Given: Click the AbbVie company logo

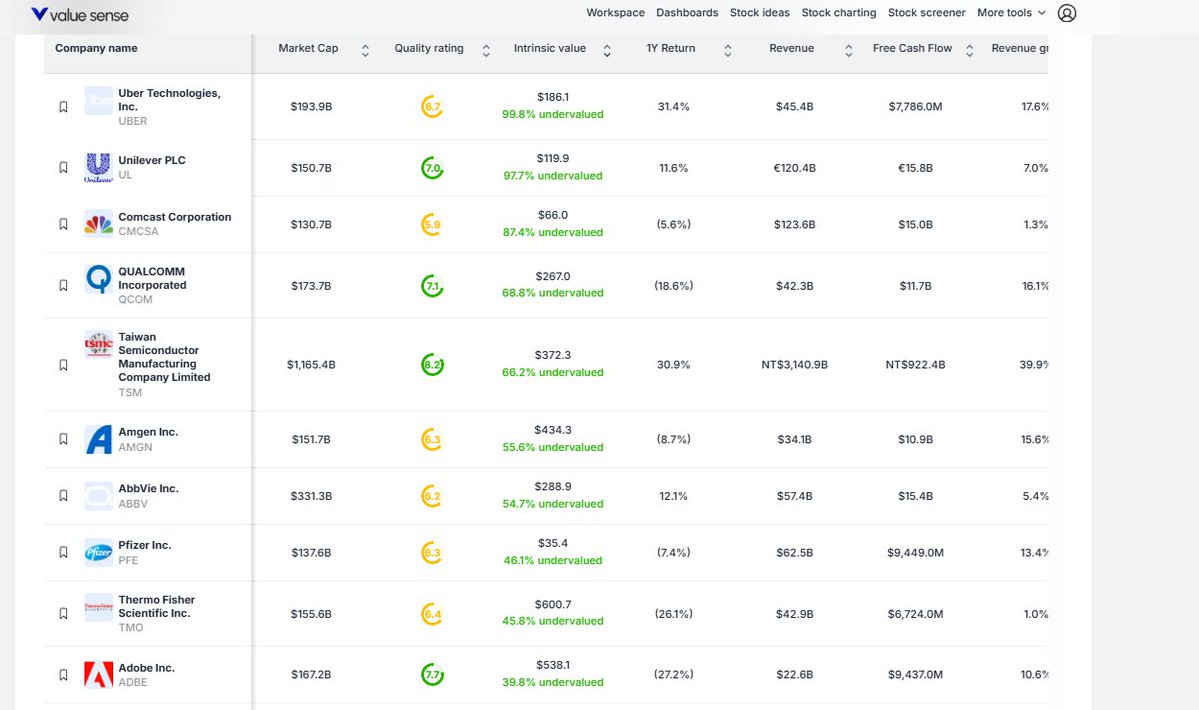Looking at the screenshot, I should (99, 496).
